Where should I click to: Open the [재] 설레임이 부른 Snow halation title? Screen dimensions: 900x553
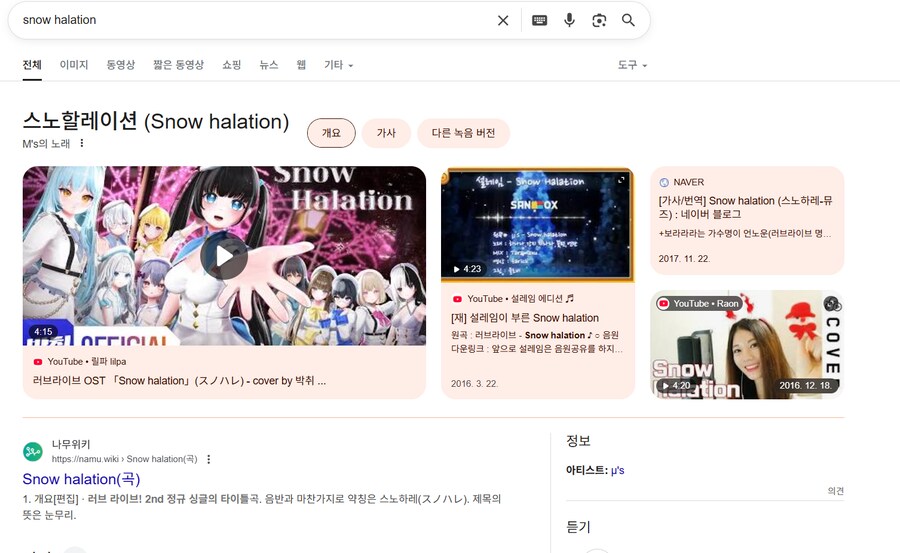[525, 318]
